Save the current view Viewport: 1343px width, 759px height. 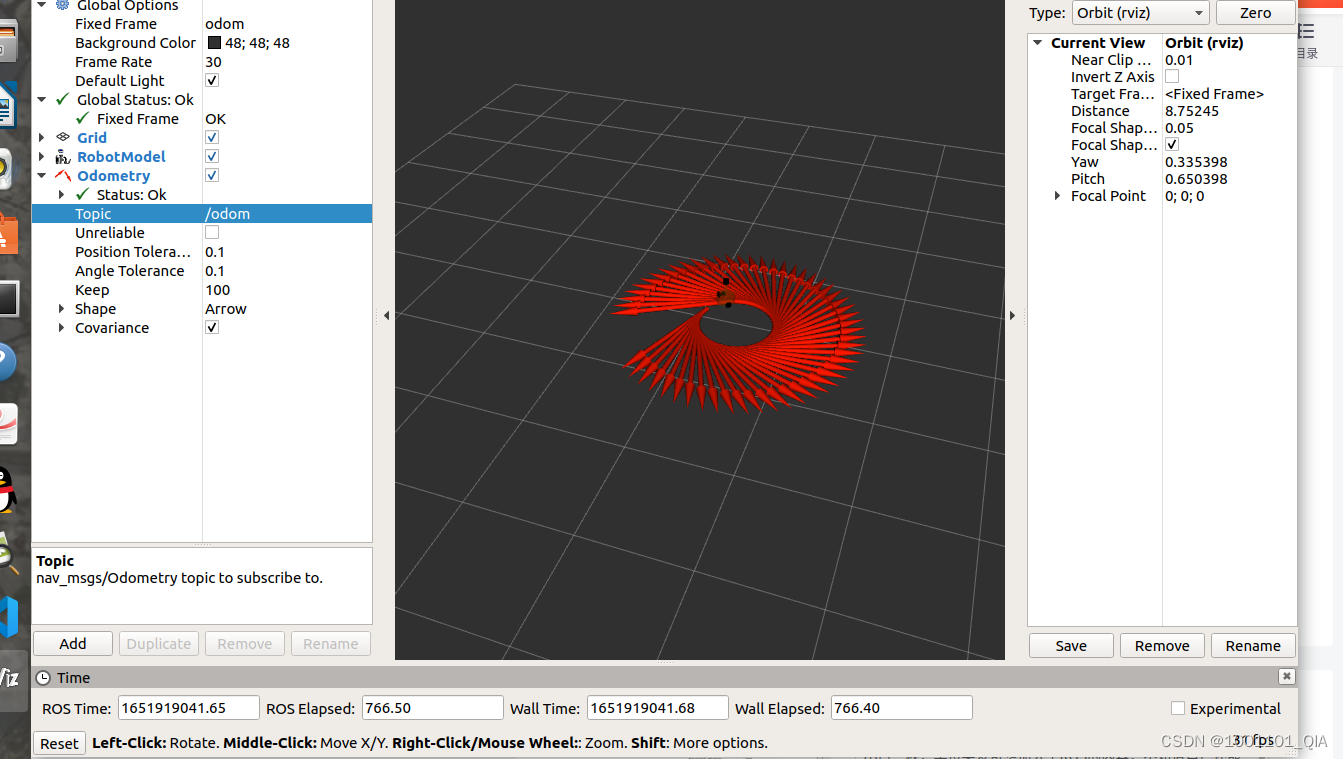(1071, 645)
